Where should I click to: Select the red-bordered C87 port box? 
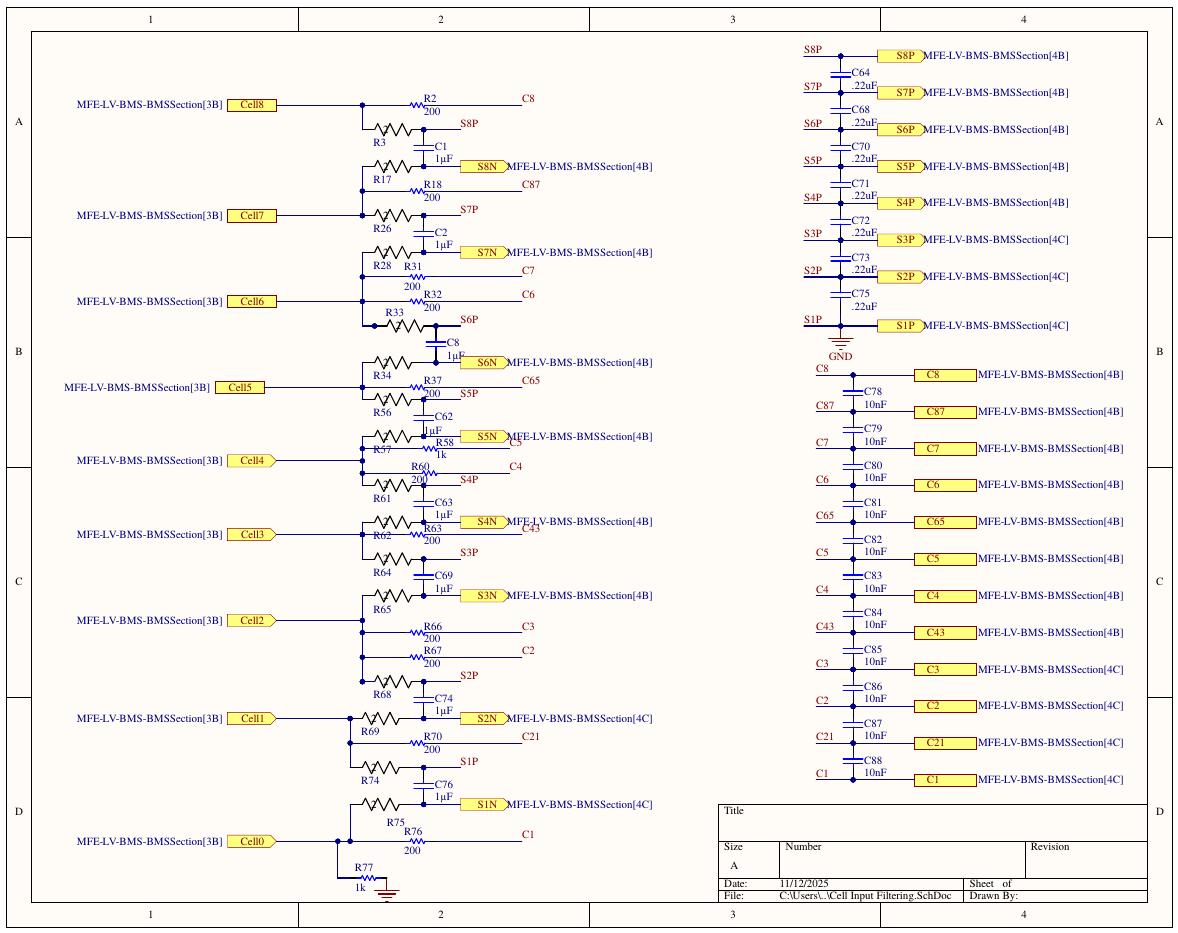click(945, 412)
